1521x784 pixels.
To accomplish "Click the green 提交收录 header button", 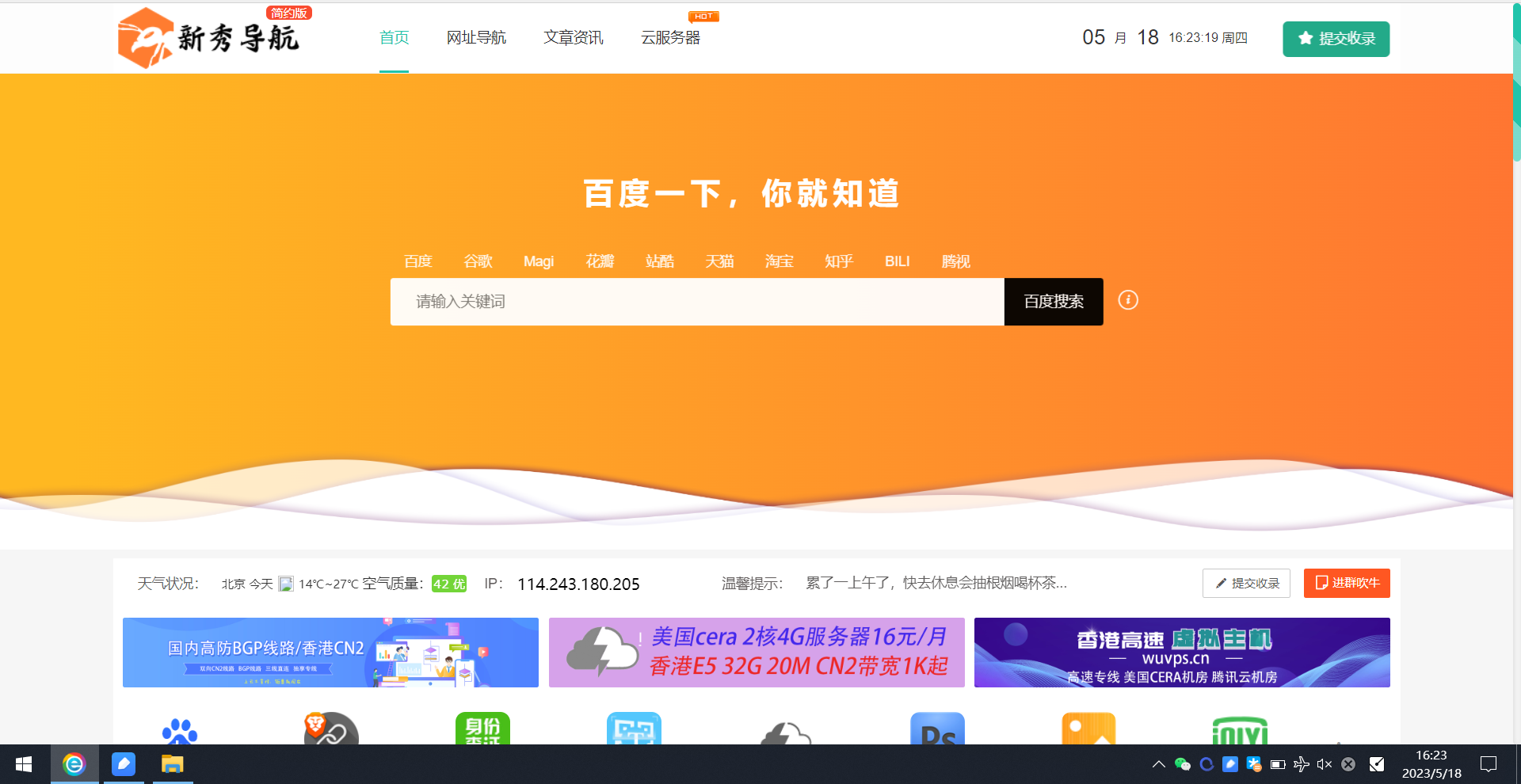I will coord(1336,39).
